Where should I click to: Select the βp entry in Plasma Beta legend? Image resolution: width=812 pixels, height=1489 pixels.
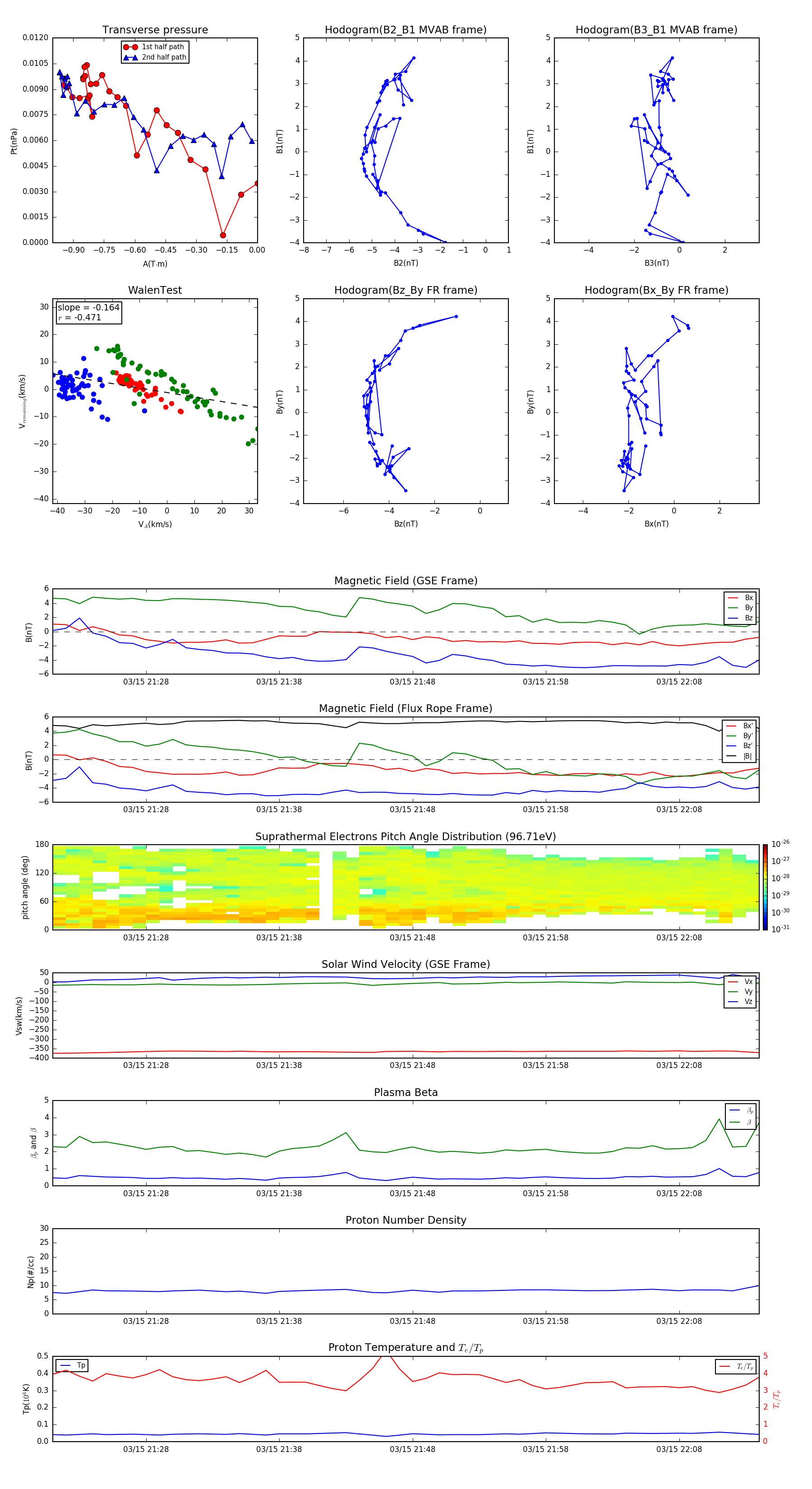(x=742, y=1110)
